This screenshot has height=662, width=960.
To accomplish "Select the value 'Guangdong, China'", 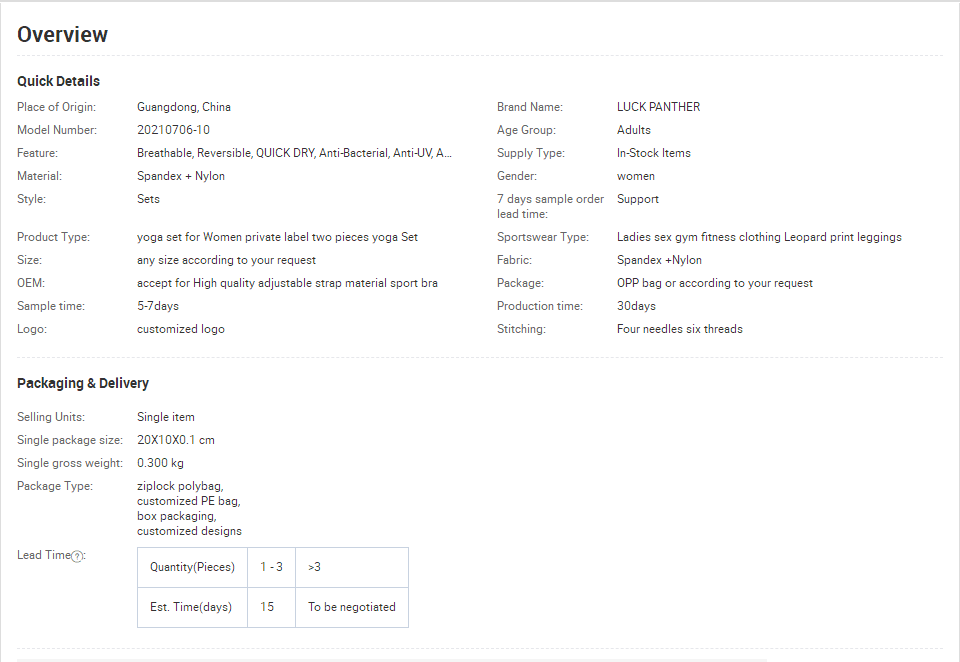I will point(184,107).
